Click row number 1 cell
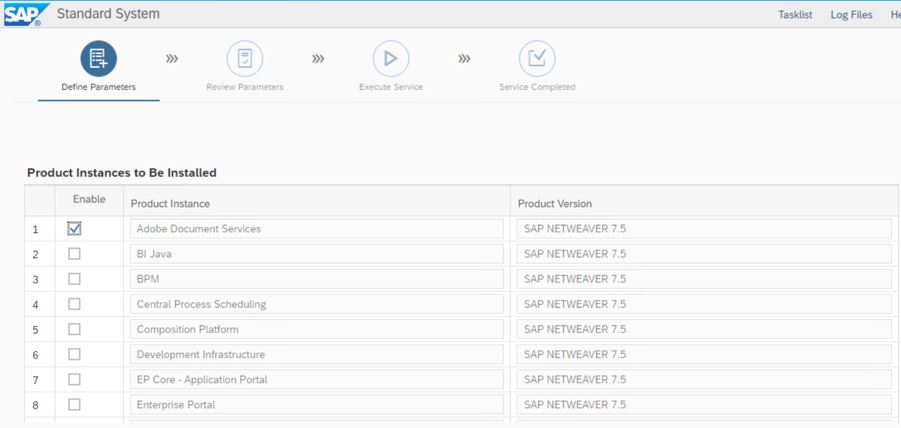 tap(40, 229)
